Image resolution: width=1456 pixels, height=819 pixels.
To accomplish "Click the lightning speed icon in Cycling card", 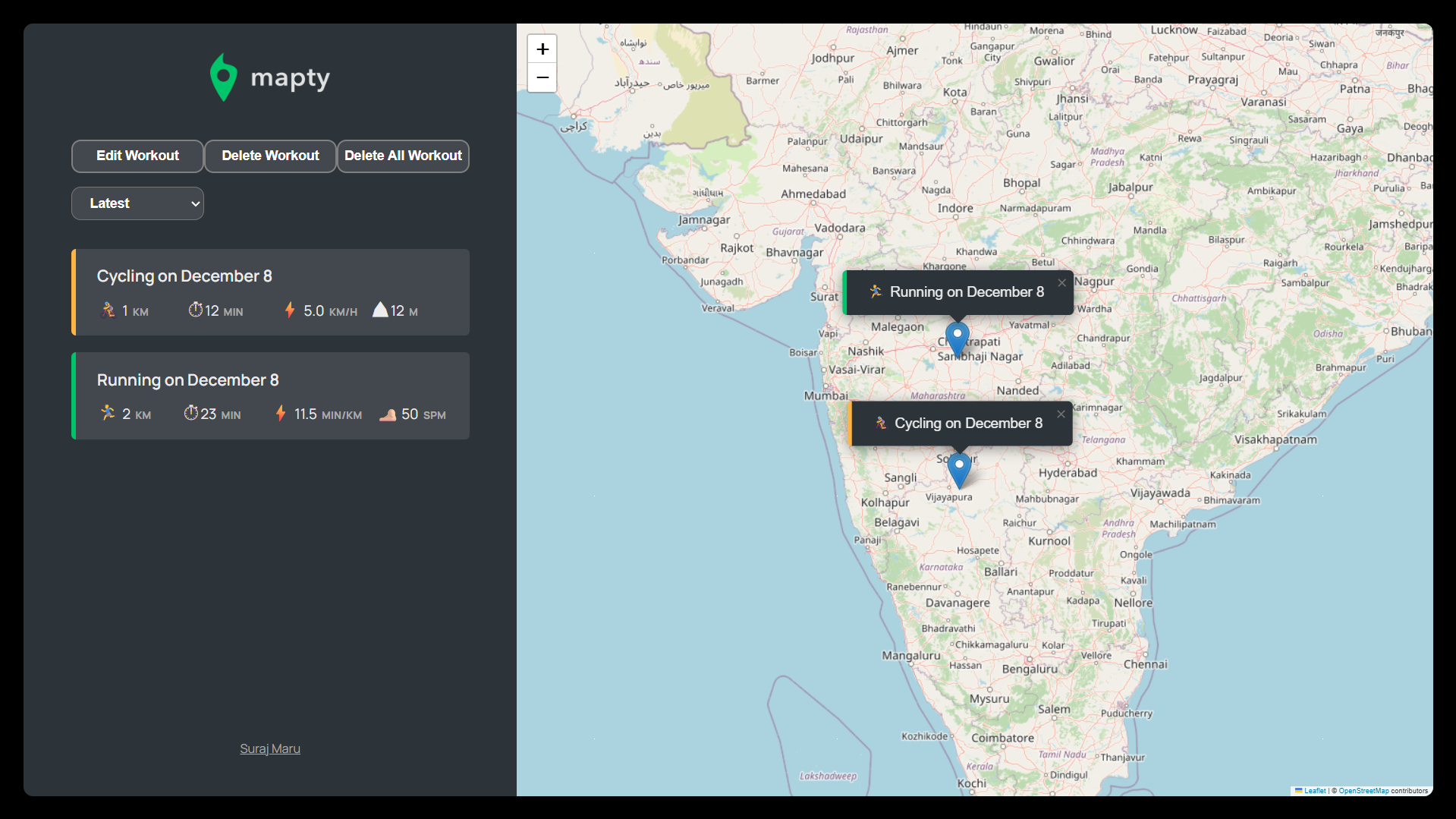I will tap(290, 310).
